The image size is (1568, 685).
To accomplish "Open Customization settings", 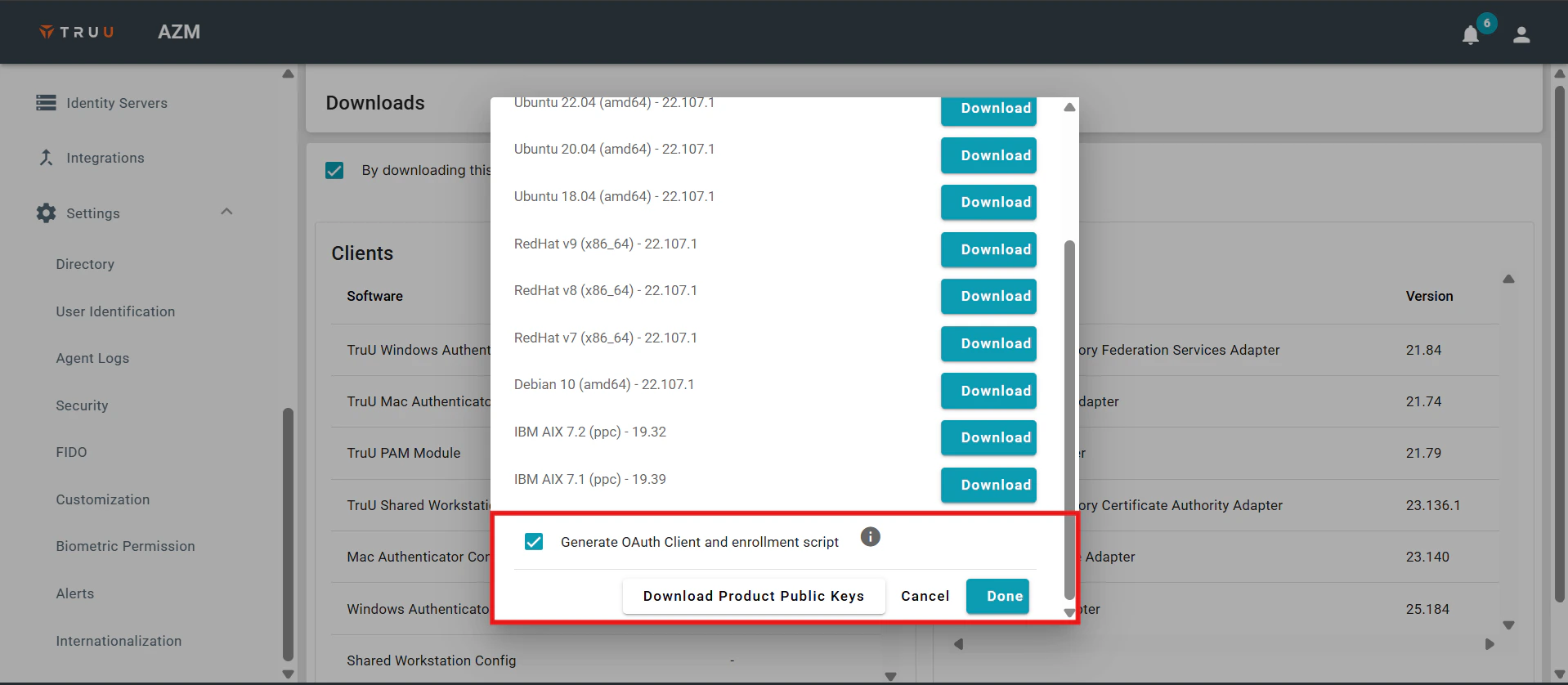I will pyautogui.click(x=103, y=499).
